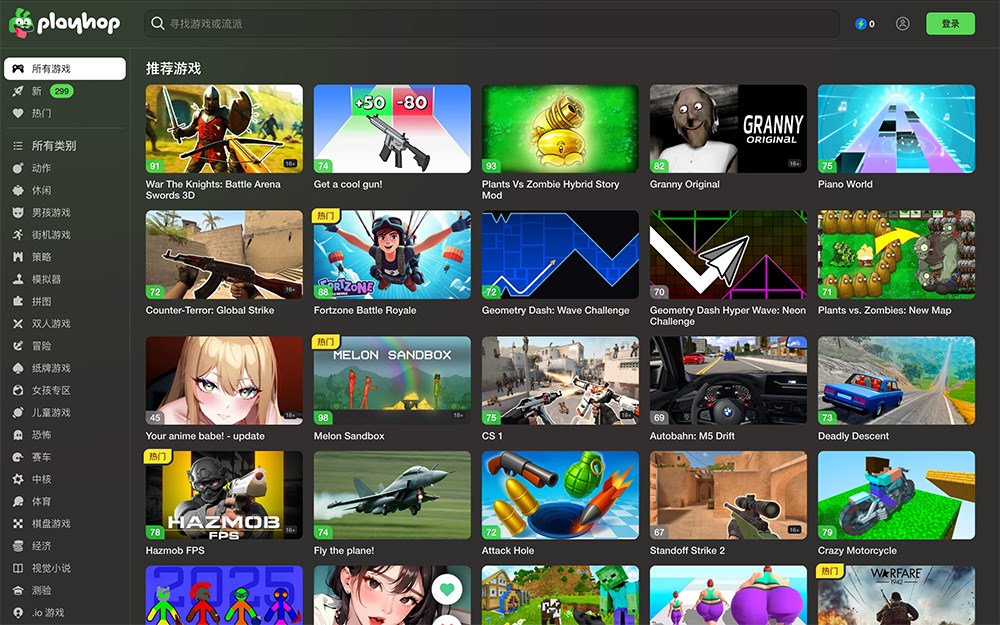Click the blue lightning points icon
The image size is (1000, 625).
tap(861, 24)
